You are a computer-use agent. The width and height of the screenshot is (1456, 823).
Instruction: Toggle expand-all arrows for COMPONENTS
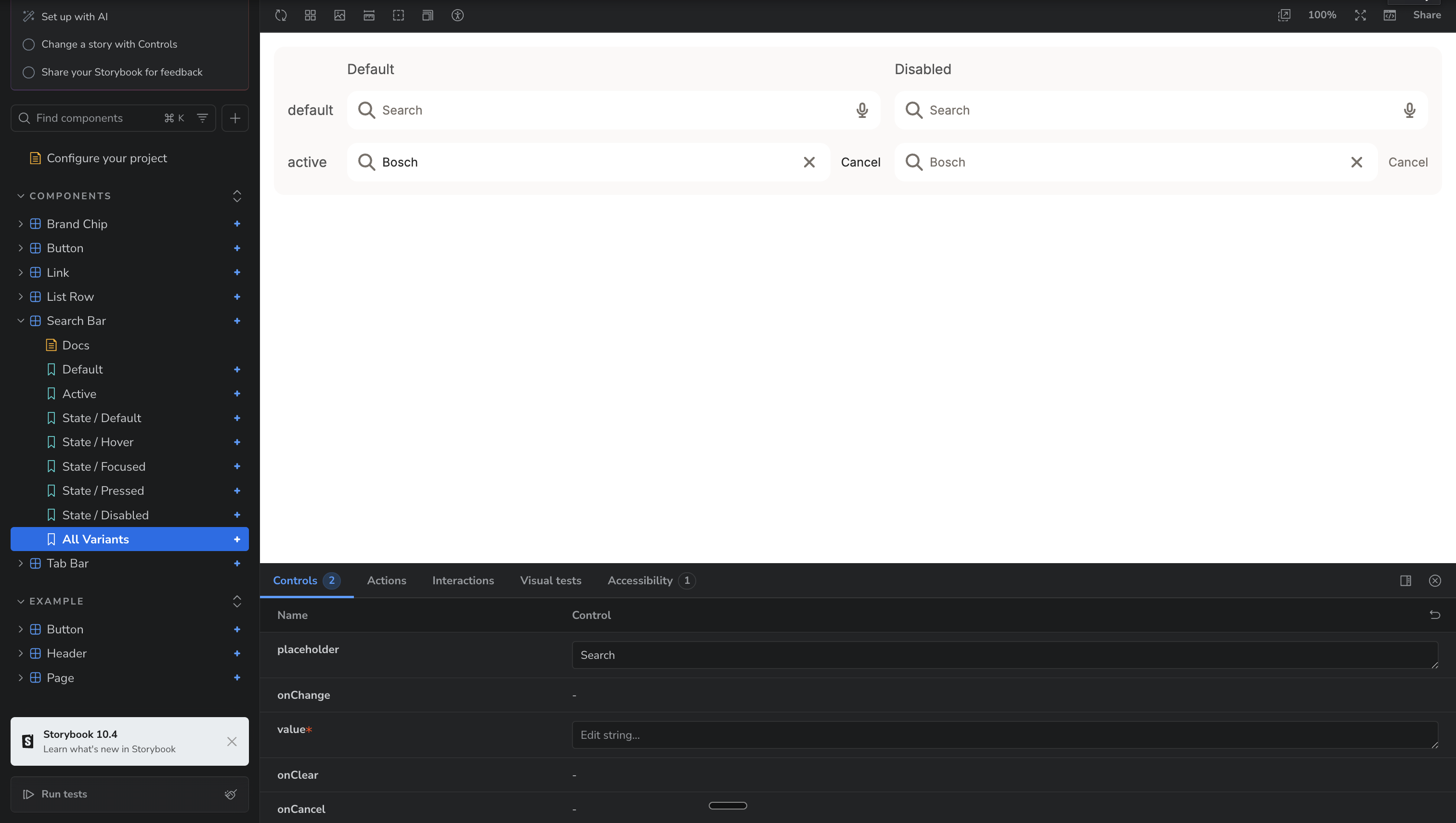click(237, 196)
